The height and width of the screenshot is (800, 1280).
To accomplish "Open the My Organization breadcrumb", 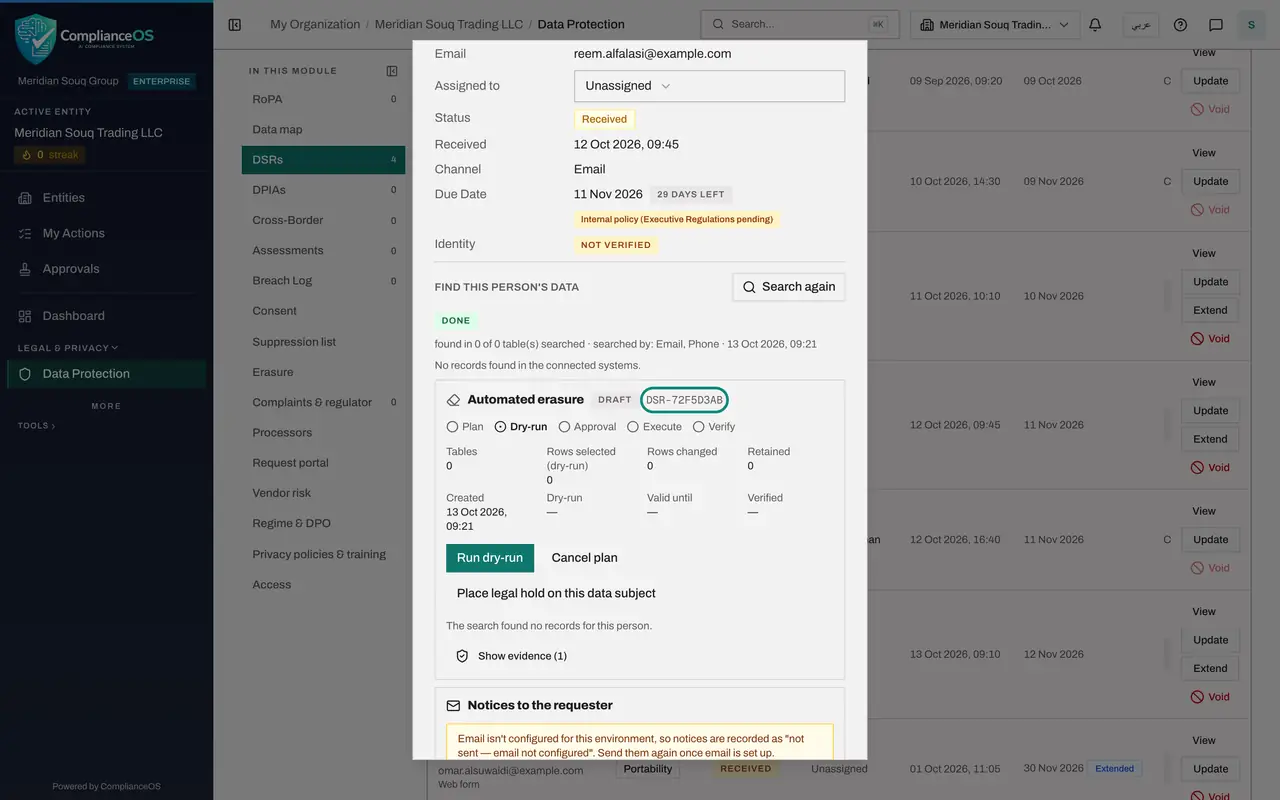I will click(x=315, y=24).
